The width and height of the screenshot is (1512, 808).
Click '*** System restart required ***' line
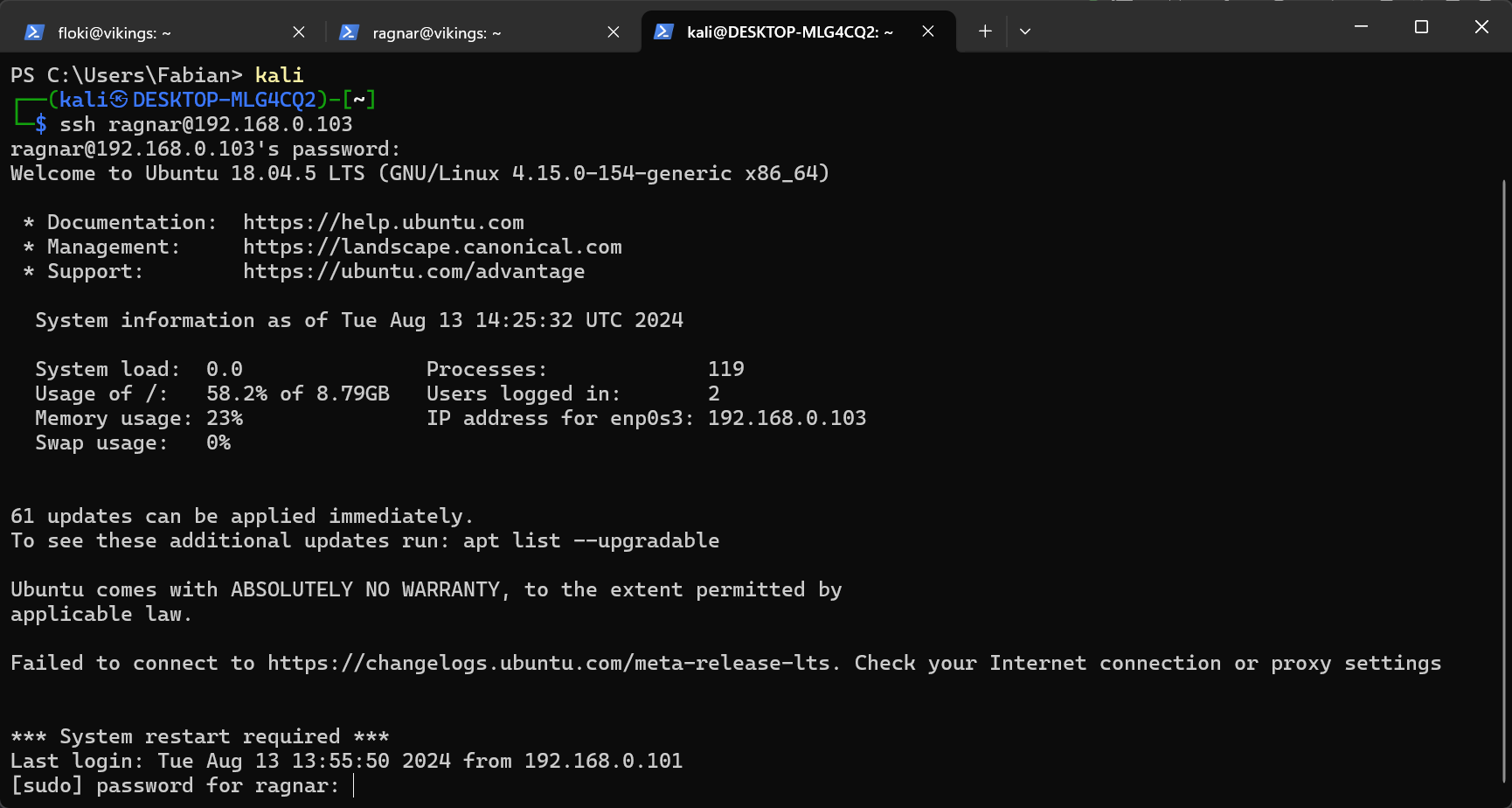pos(200,736)
